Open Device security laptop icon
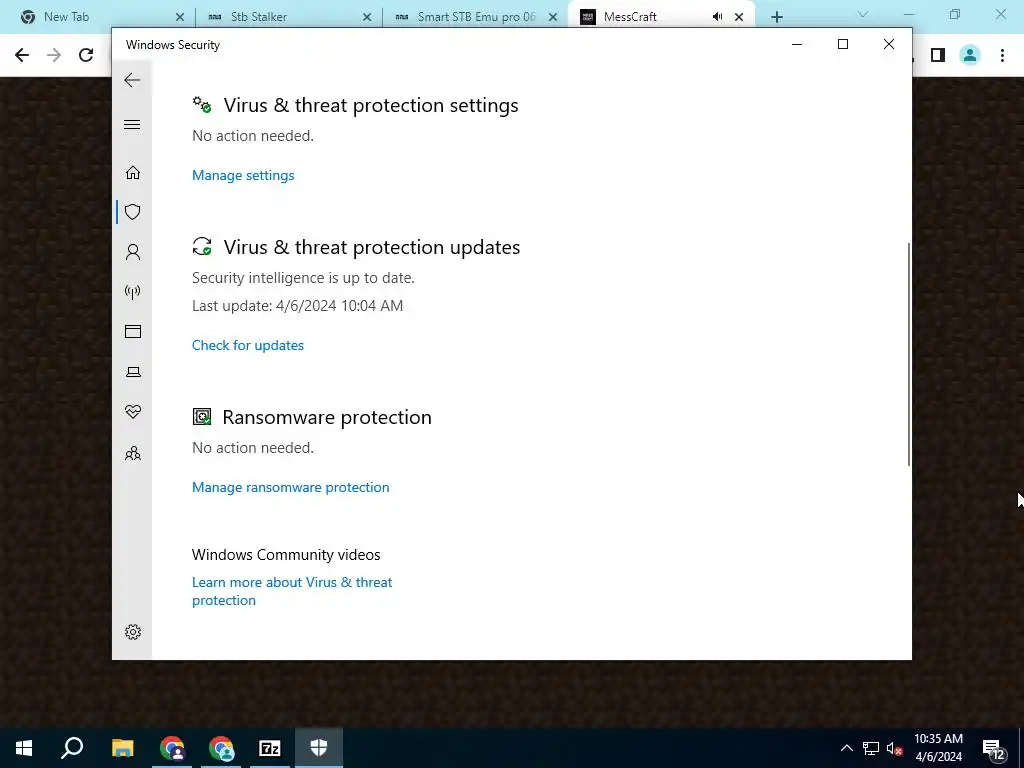 [133, 372]
